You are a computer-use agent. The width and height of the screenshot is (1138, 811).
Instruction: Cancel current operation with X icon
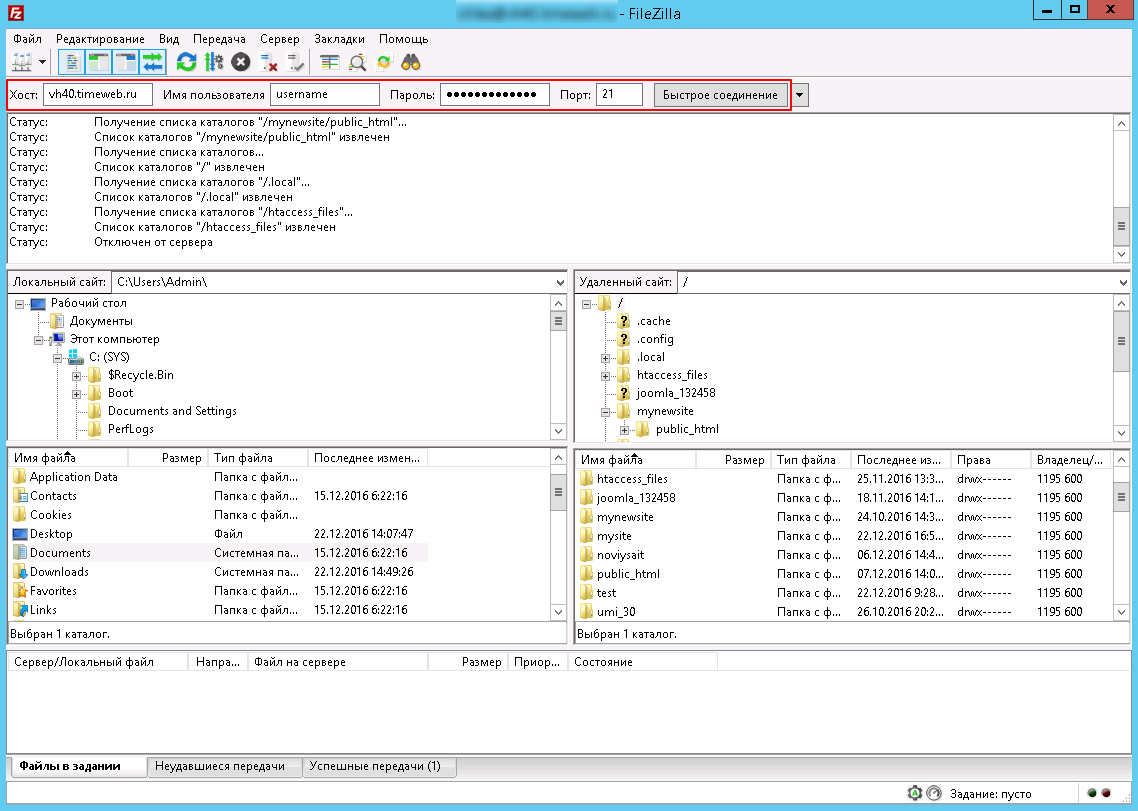pos(241,62)
